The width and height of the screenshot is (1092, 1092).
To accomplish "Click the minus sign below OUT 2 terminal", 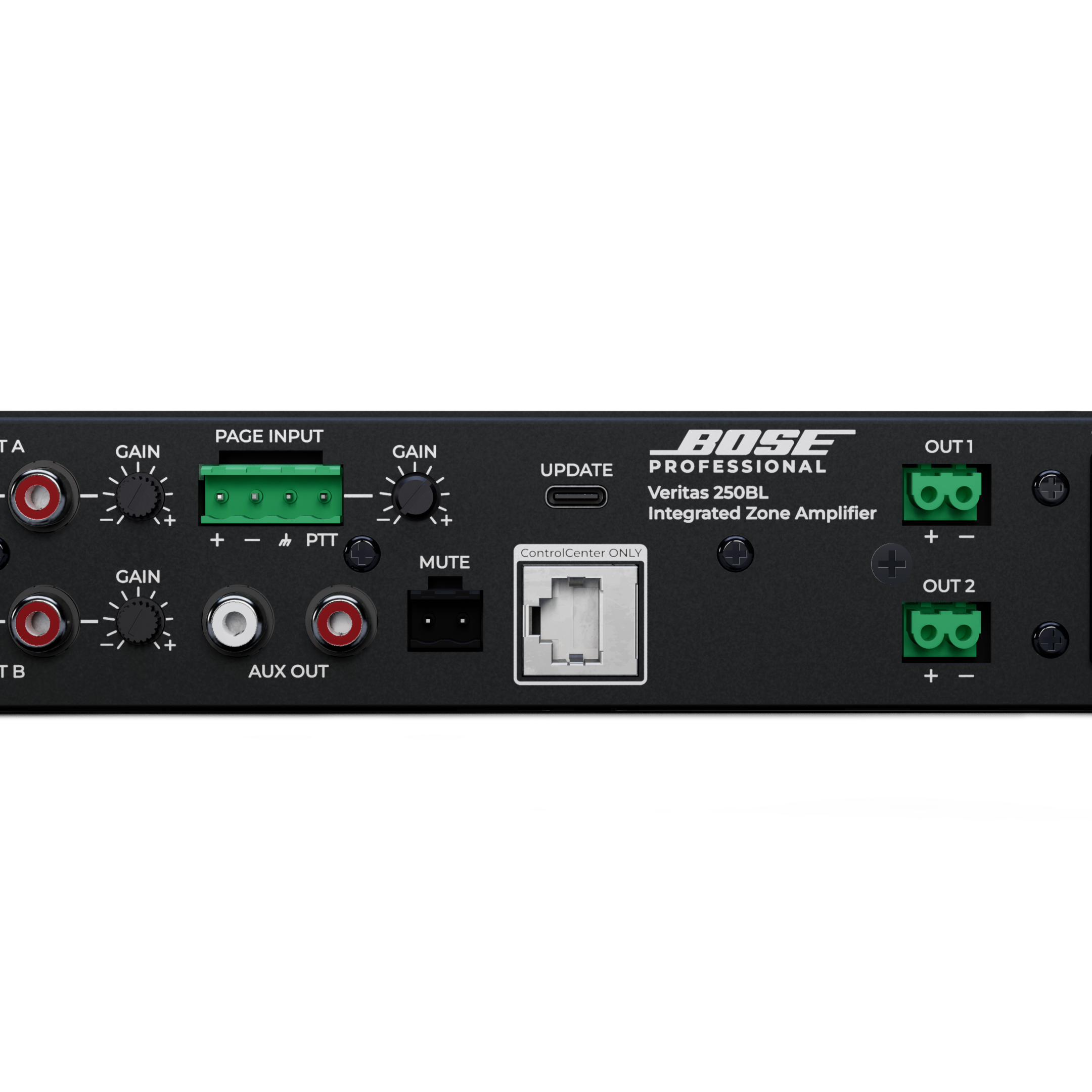I will 967,675.
